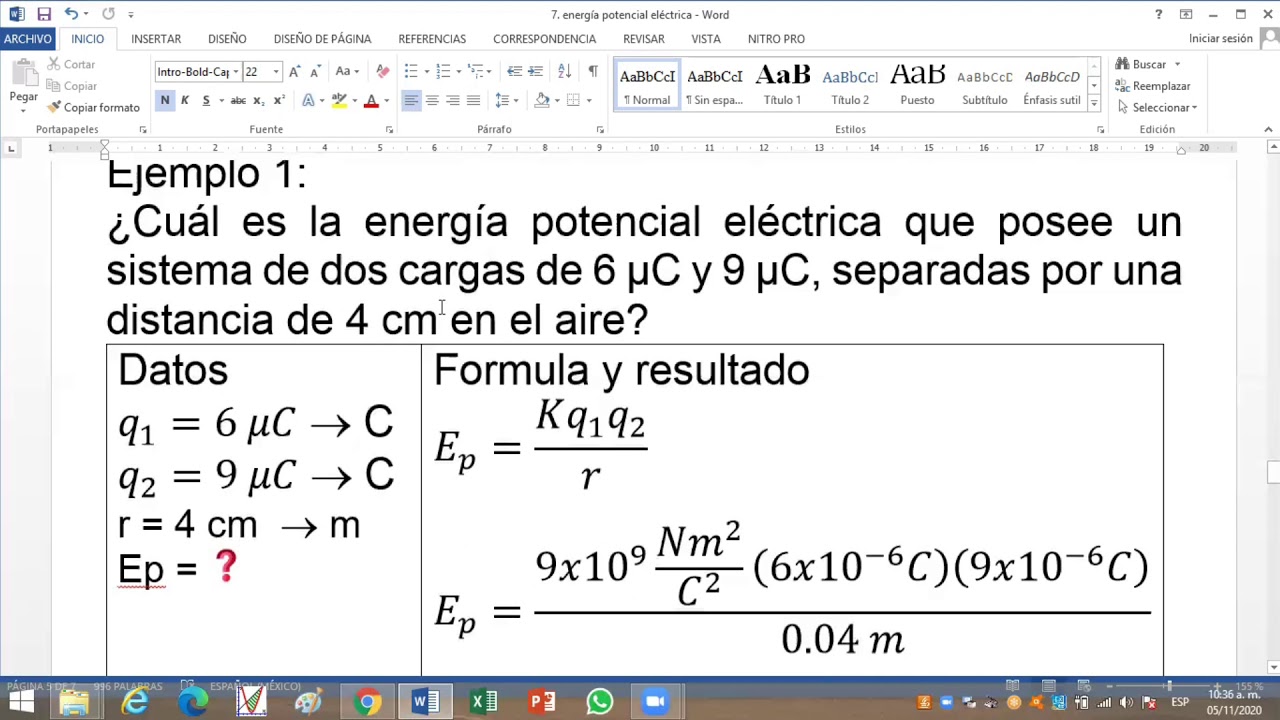The width and height of the screenshot is (1280, 720).
Task: Click the borders icon
Action: pos(573,100)
